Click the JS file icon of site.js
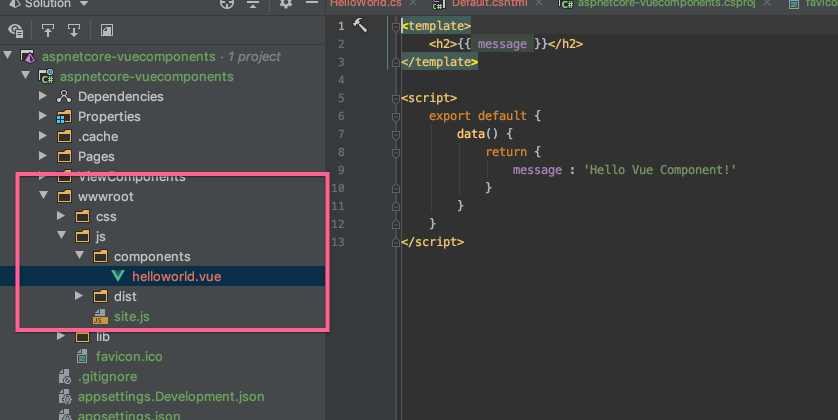The image size is (838, 420). (100, 316)
